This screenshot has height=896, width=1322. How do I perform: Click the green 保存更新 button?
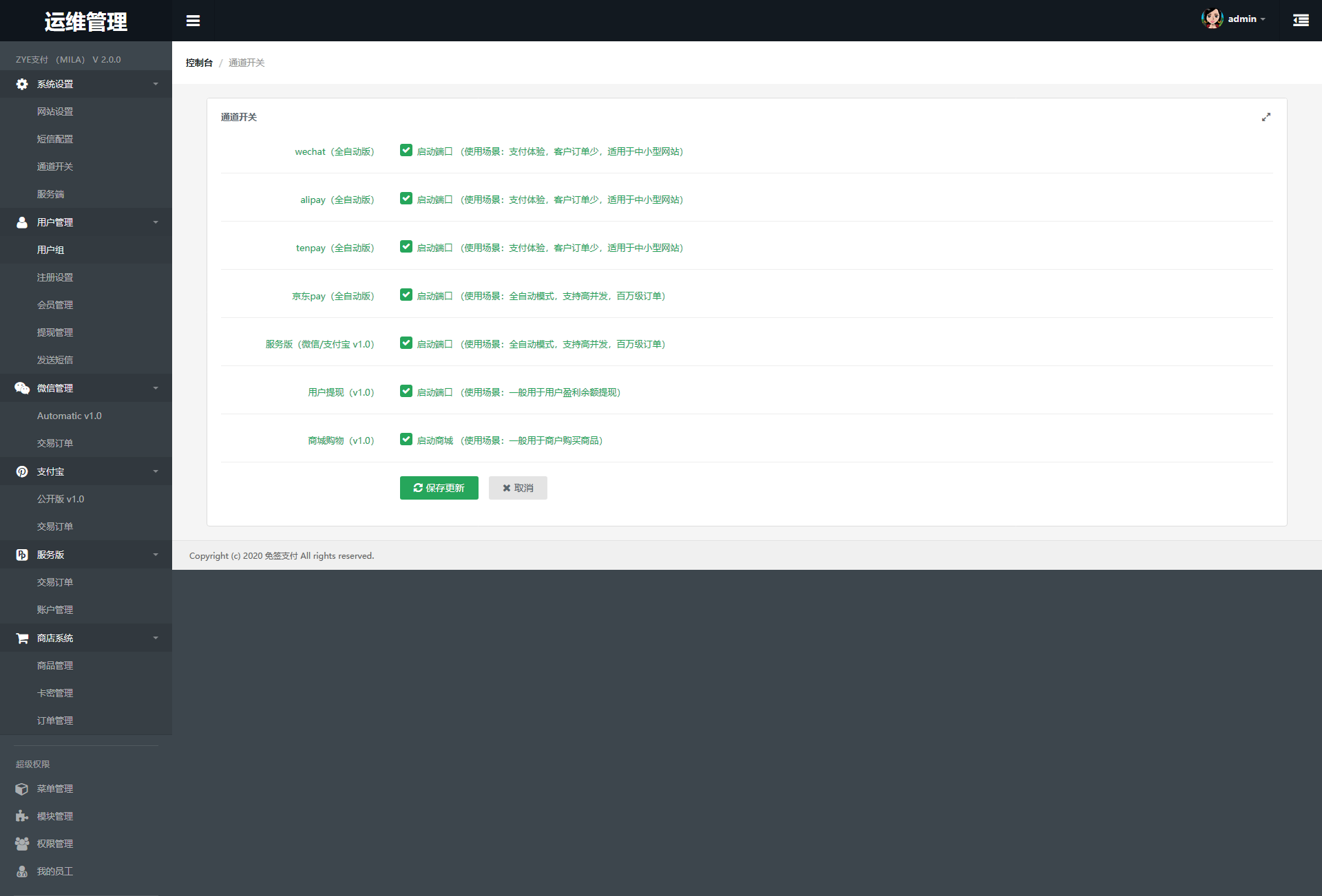[x=439, y=488]
